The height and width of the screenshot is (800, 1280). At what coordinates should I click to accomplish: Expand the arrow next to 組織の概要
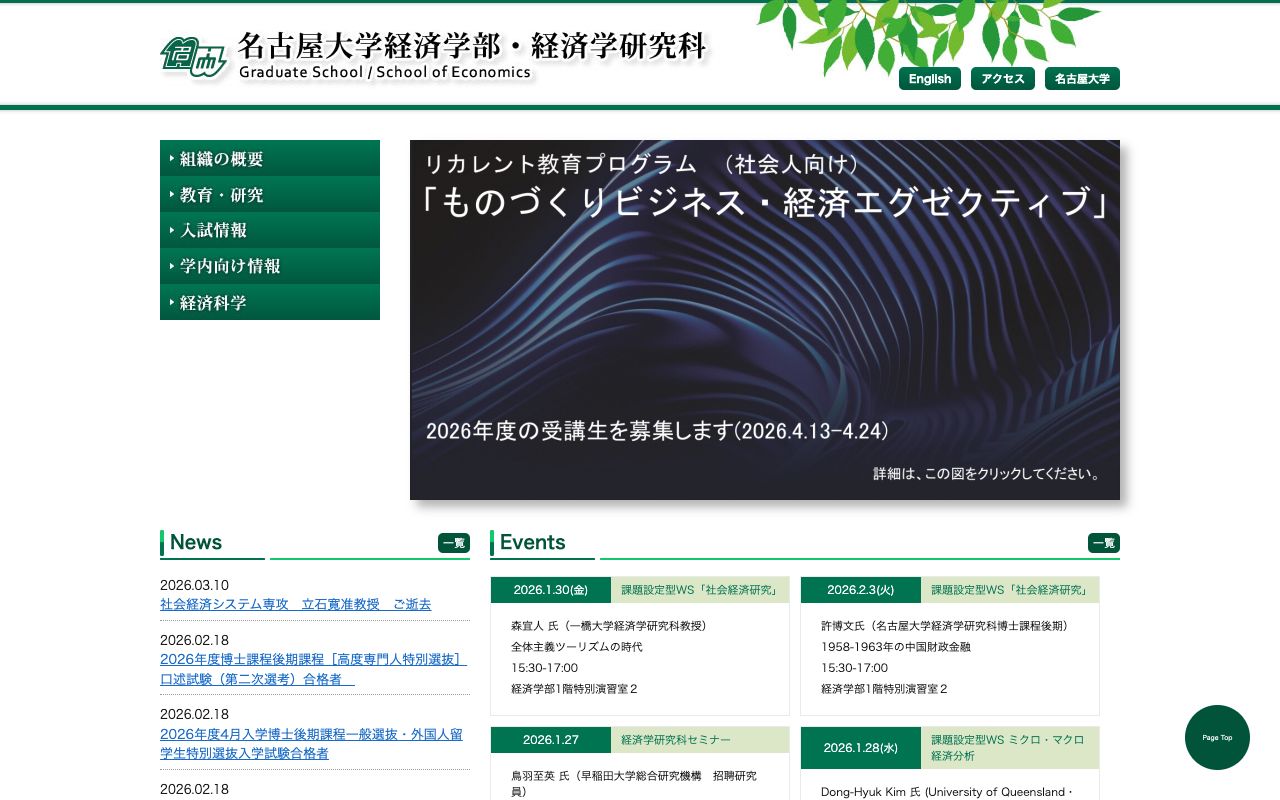click(x=172, y=158)
